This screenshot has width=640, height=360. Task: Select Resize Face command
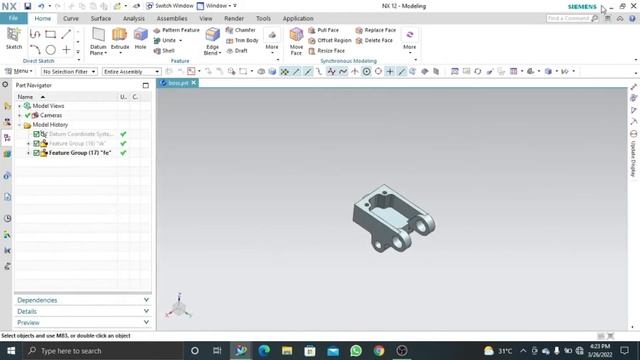coord(327,51)
